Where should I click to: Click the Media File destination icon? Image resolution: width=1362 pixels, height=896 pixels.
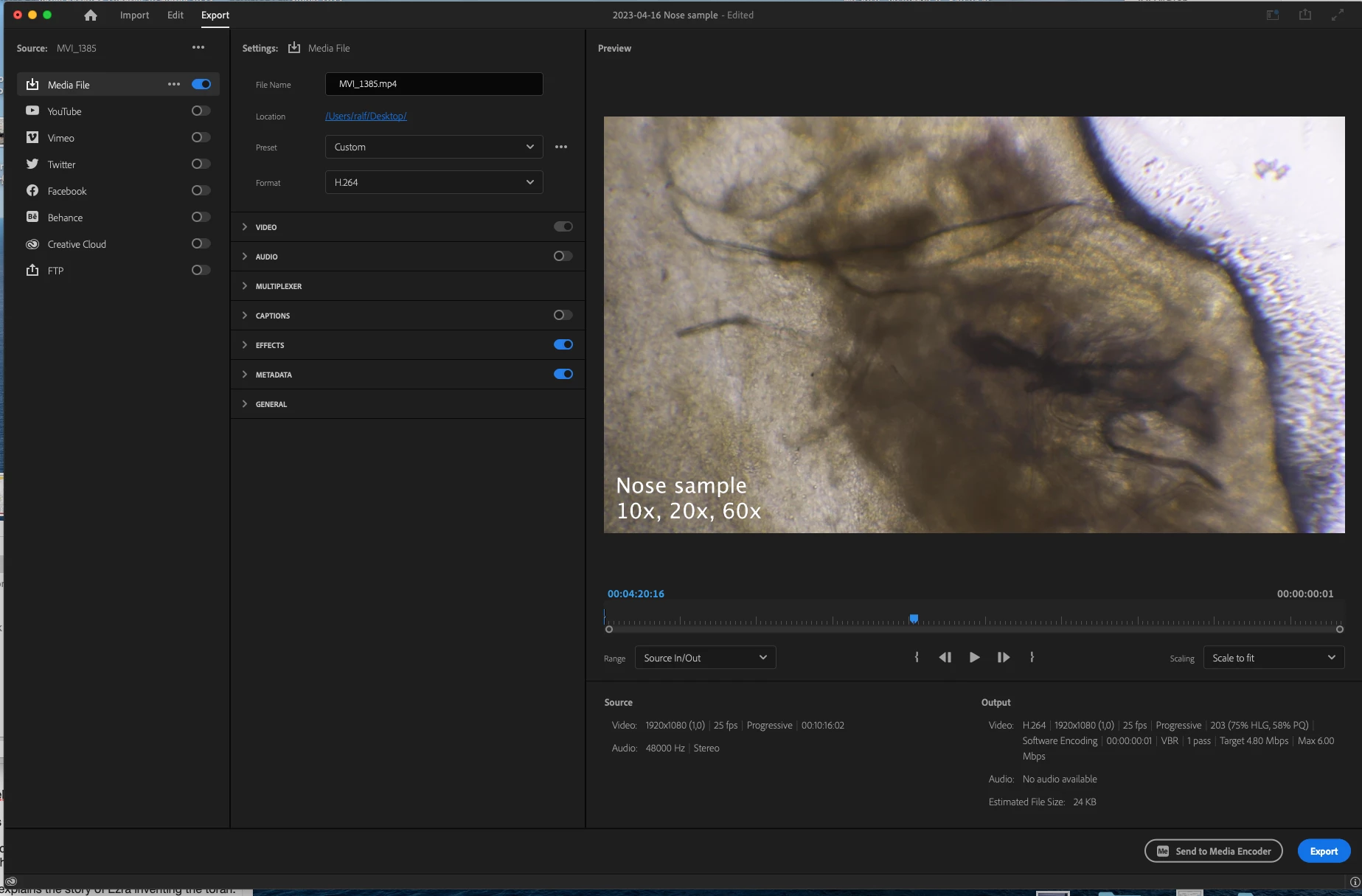pos(32,84)
